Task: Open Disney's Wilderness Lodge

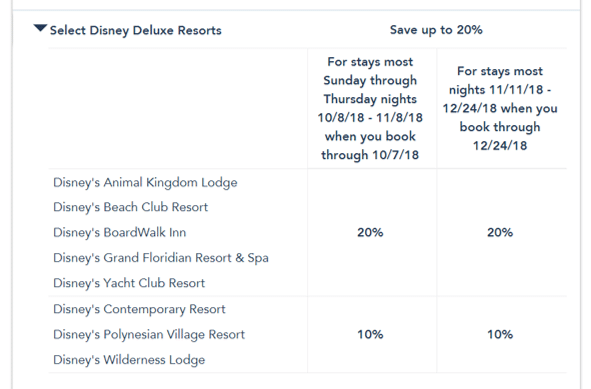Action: coord(129,360)
